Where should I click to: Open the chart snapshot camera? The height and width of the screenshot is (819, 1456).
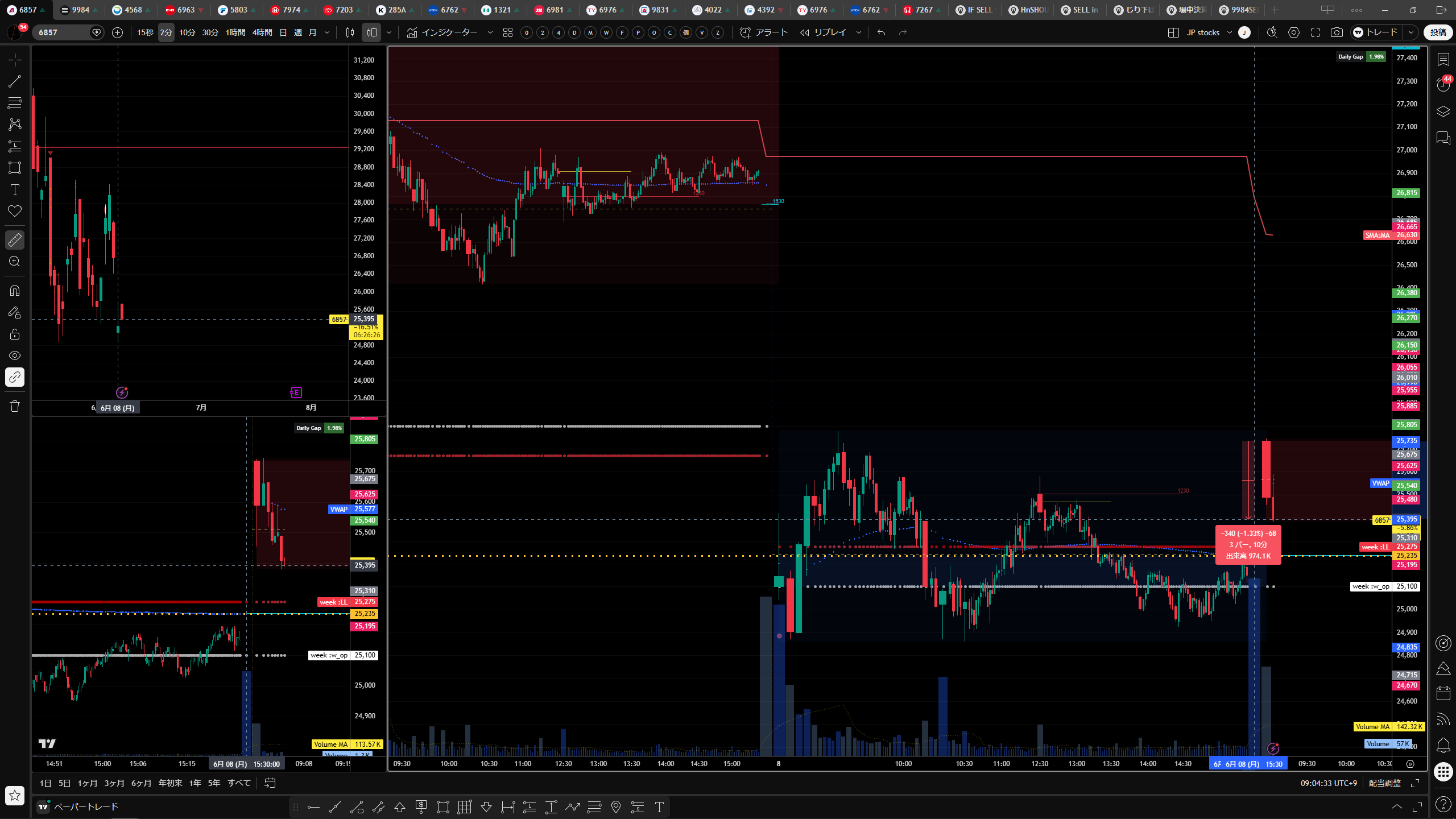click(1337, 32)
